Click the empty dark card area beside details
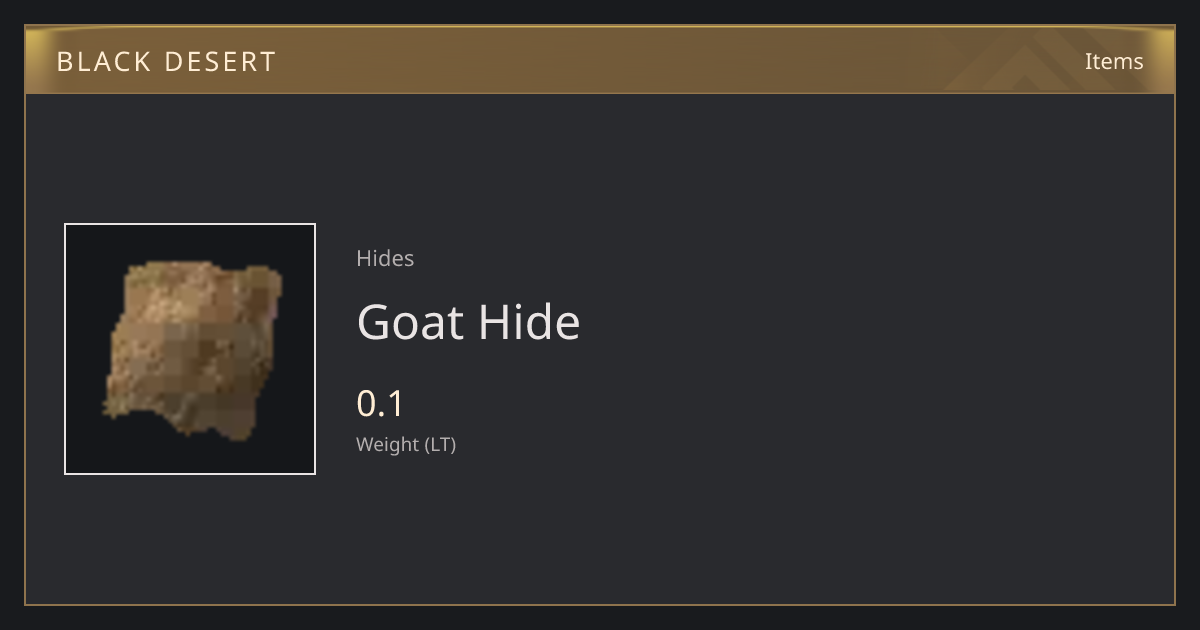 click(x=850, y=350)
